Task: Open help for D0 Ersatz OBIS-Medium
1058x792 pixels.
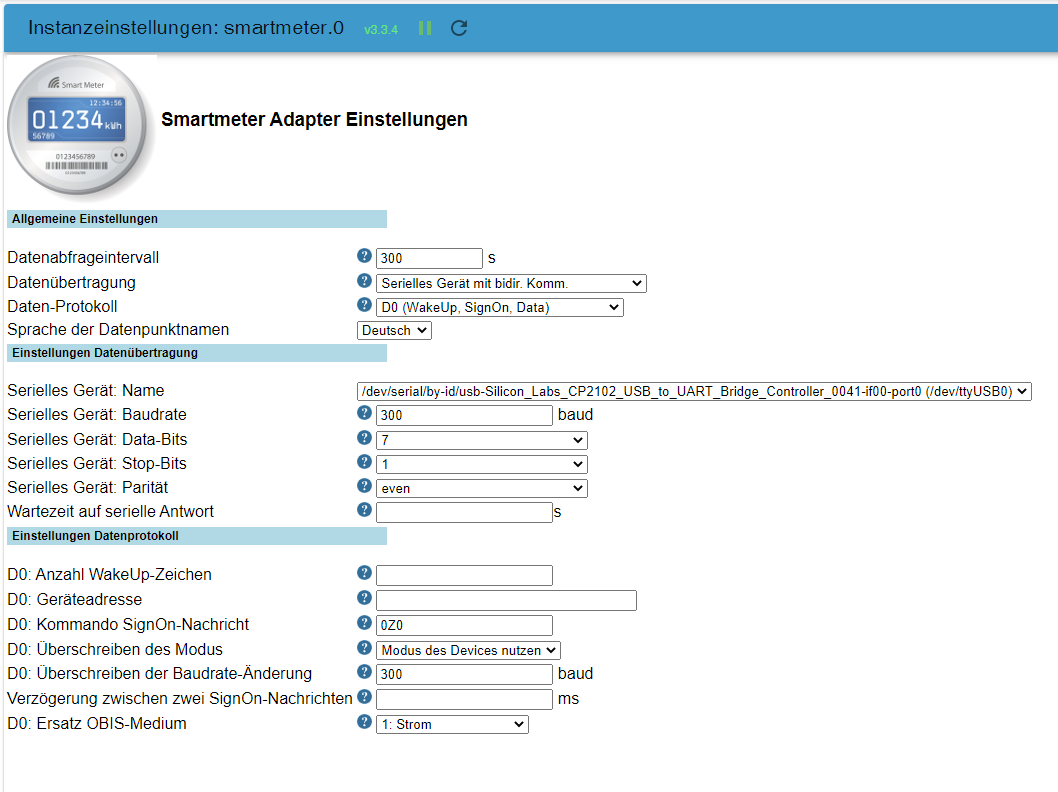Action: point(364,722)
